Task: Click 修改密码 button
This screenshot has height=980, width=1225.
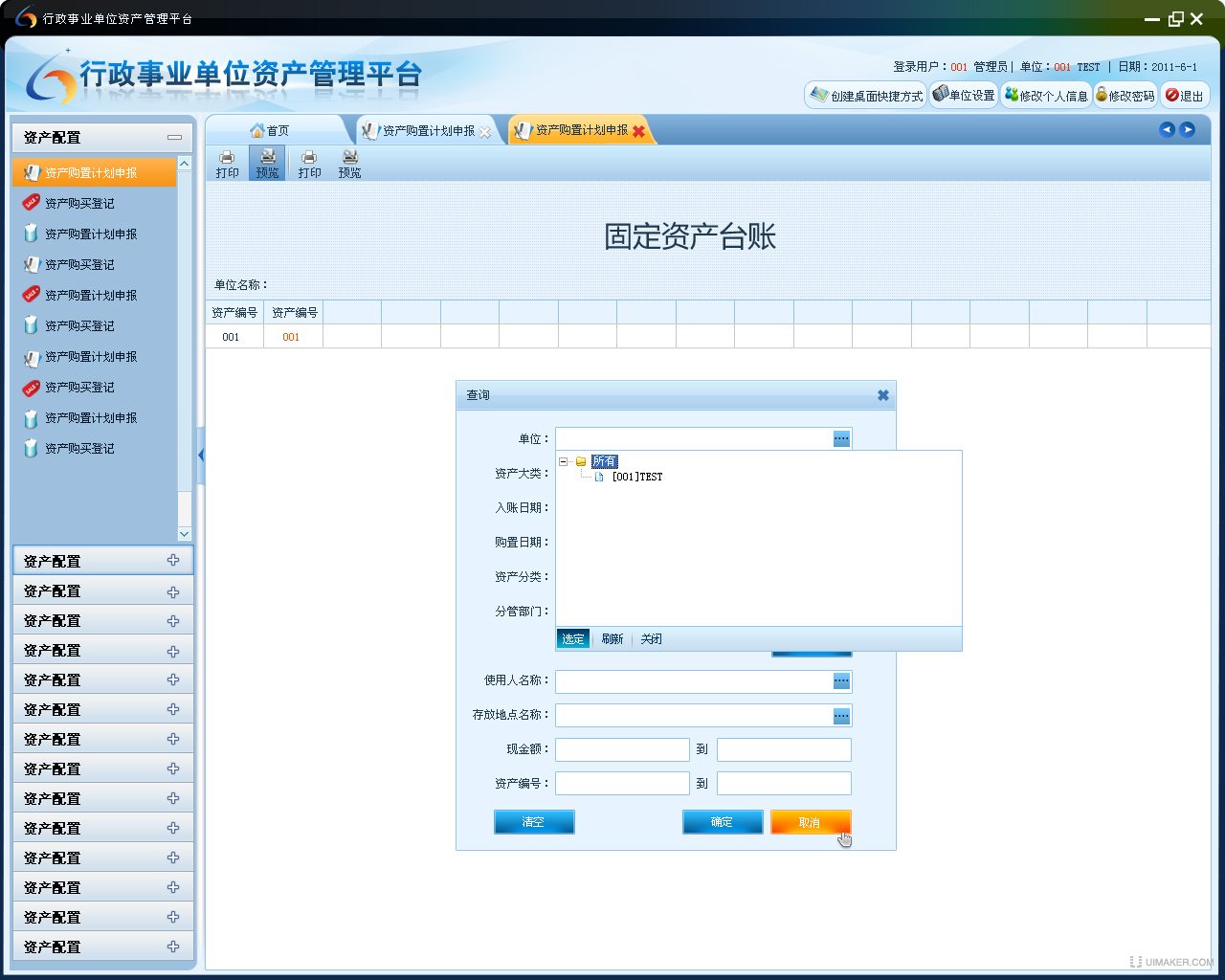Action: (1125, 95)
